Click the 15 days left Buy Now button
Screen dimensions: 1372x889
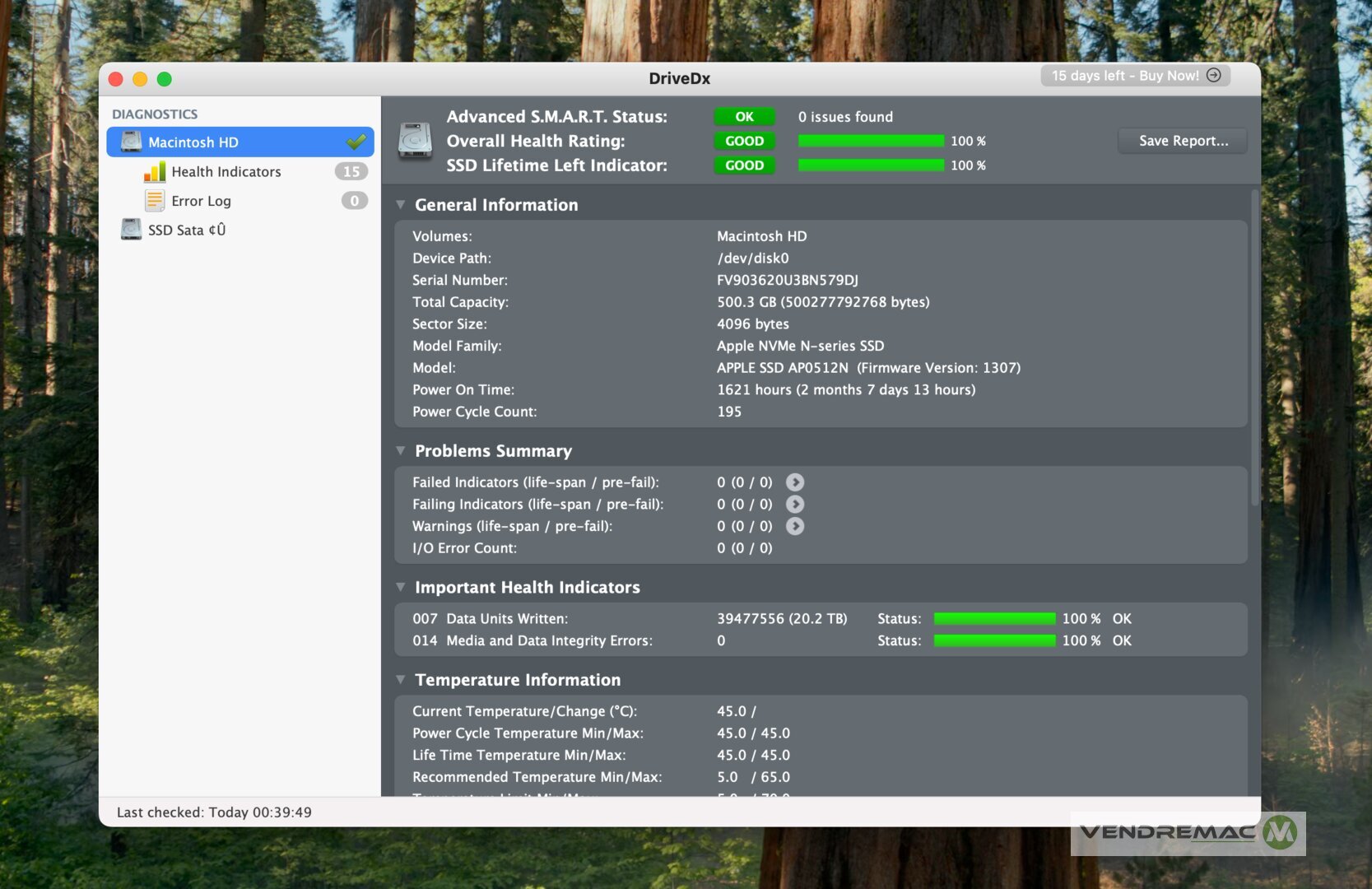[x=1135, y=76]
